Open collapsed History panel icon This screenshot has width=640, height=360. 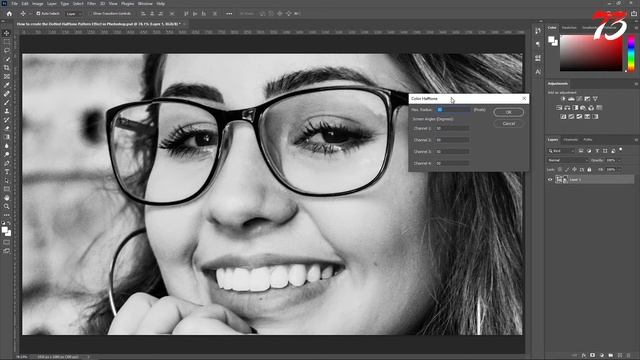click(x=538, y=31)
